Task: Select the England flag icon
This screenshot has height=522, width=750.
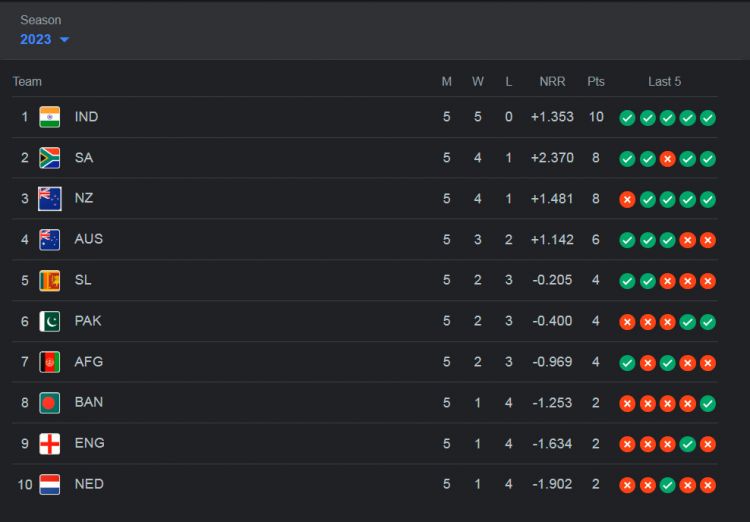Action: point(50,444)
